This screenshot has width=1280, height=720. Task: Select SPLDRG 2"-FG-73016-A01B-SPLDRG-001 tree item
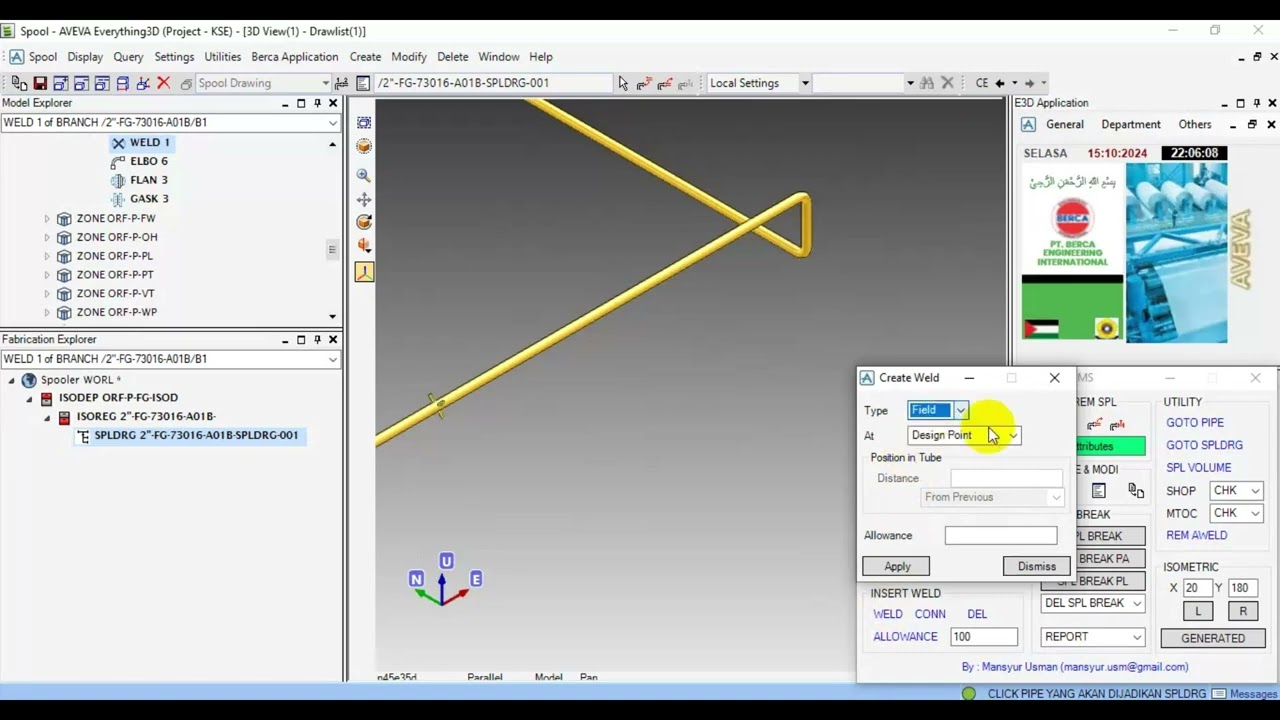[196, 435]
